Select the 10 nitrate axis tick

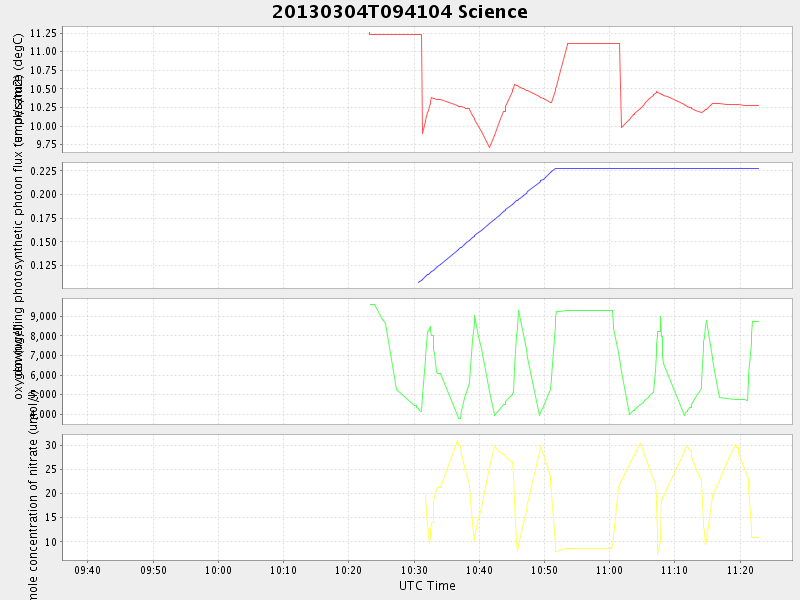tap(51, 542)
